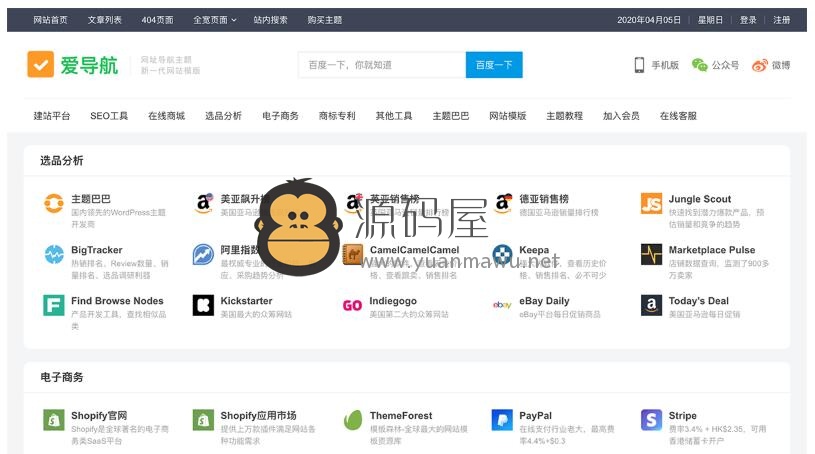
Task: Open the ThemeForest title link
Action: click(401, 416)
